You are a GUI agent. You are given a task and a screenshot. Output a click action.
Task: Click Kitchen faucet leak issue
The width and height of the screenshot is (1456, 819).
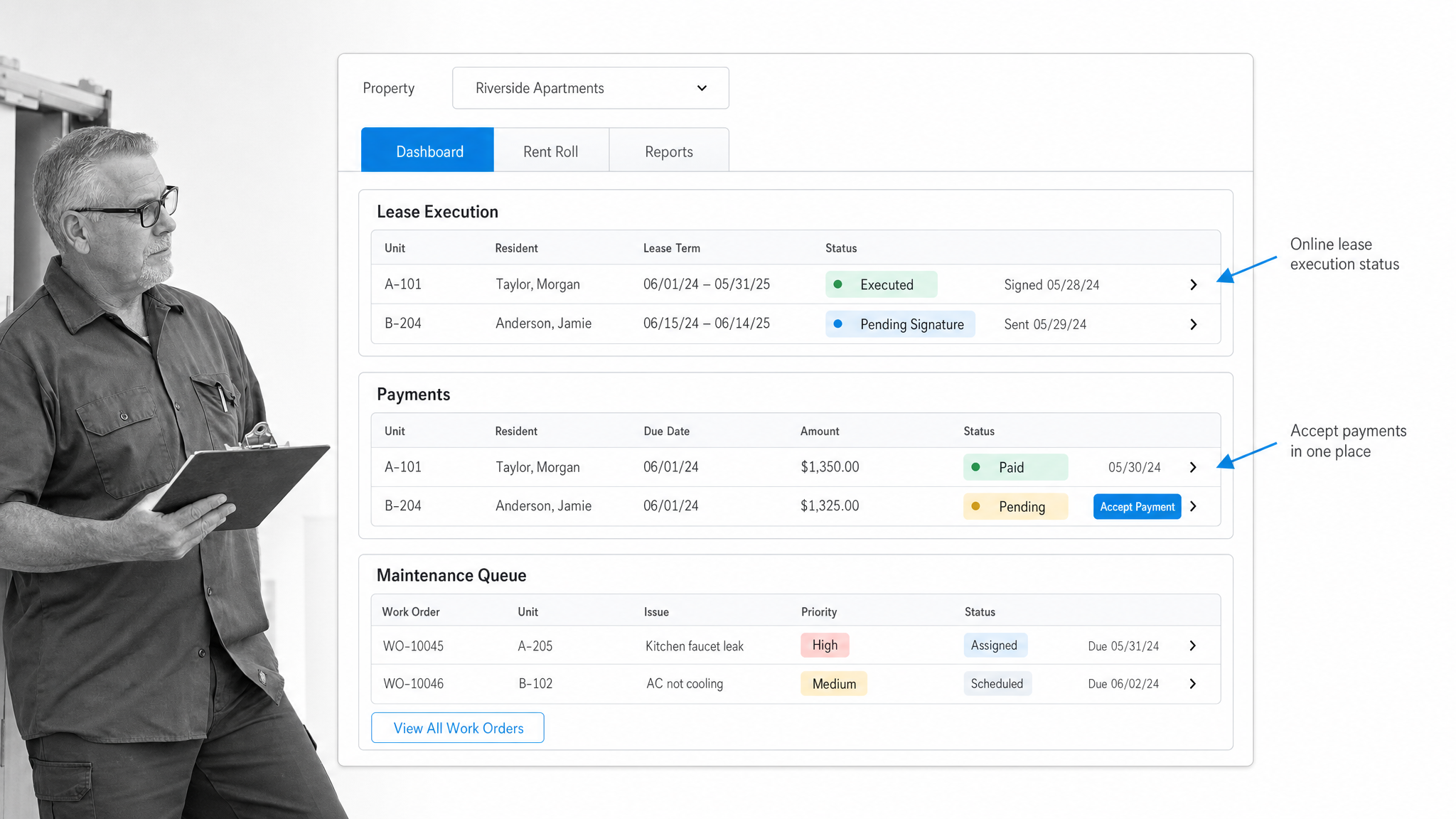point(694,646)
